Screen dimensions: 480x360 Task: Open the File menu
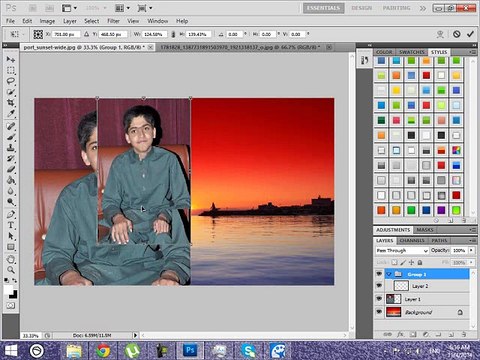tap(10, 21)
